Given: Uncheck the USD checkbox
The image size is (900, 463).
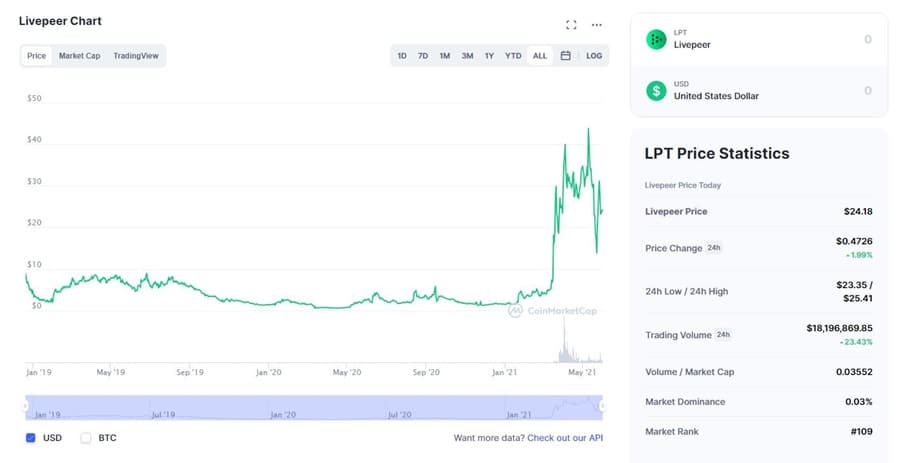Looking at the screenshot, I should tap(30, 438).
